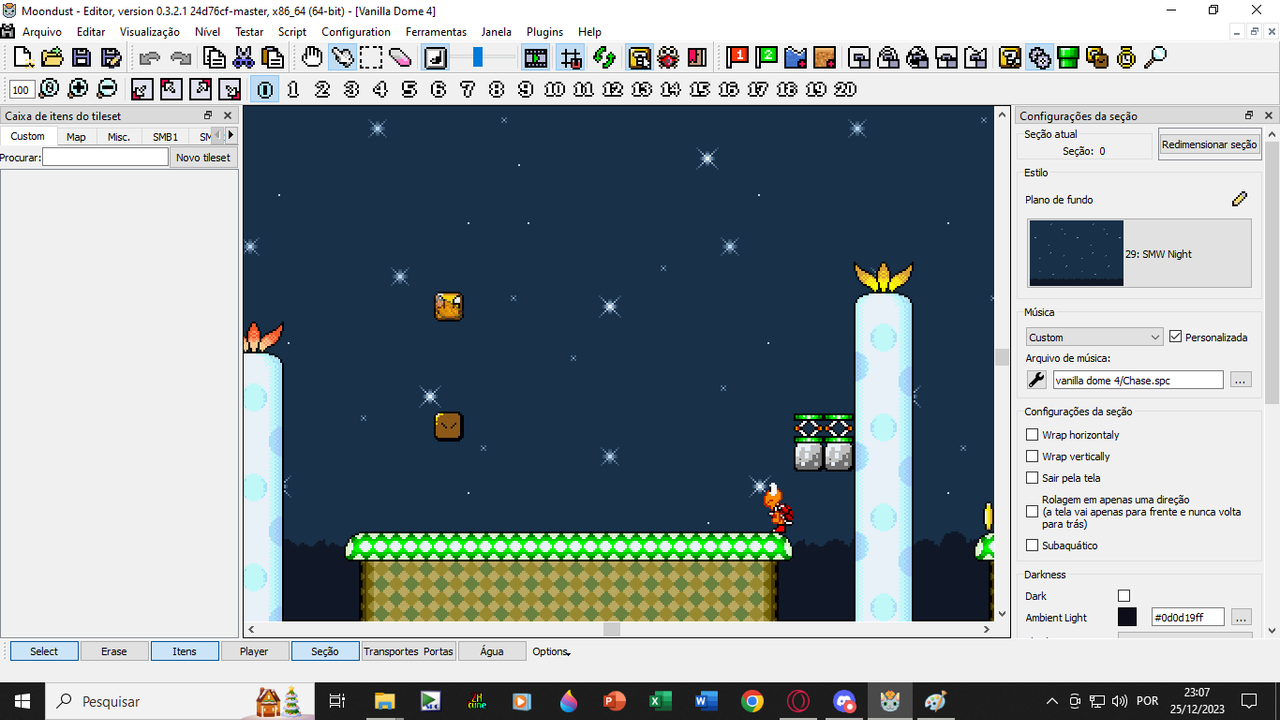Edit the background with pencil icon
This screenshot has height=720, width=1280.
coord(1240,199)
